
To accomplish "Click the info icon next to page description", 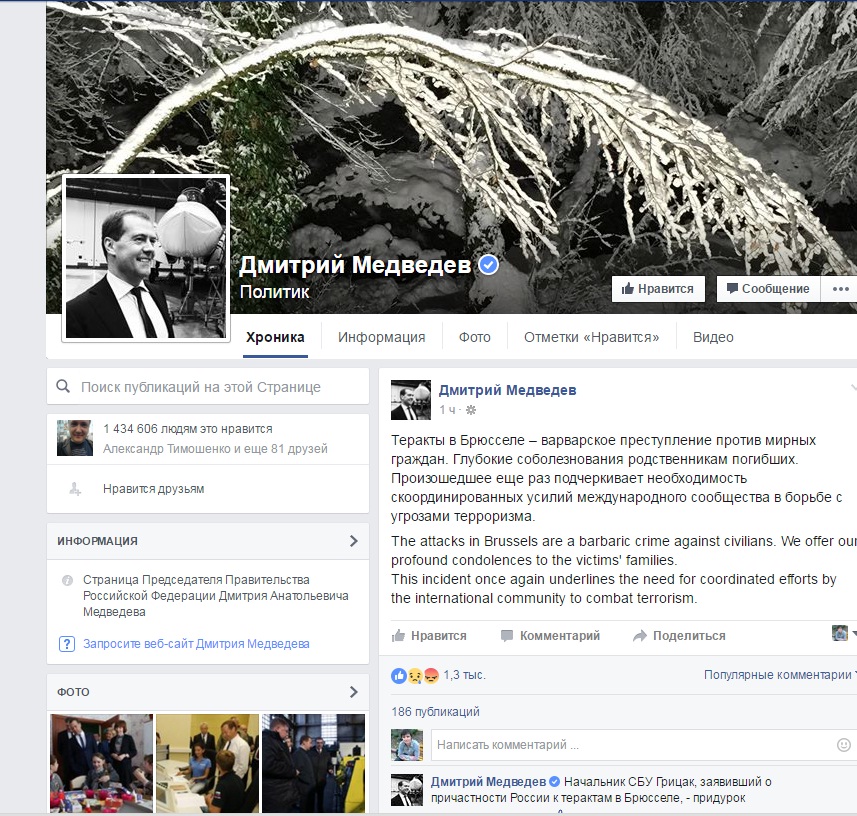I will [67, 580].
